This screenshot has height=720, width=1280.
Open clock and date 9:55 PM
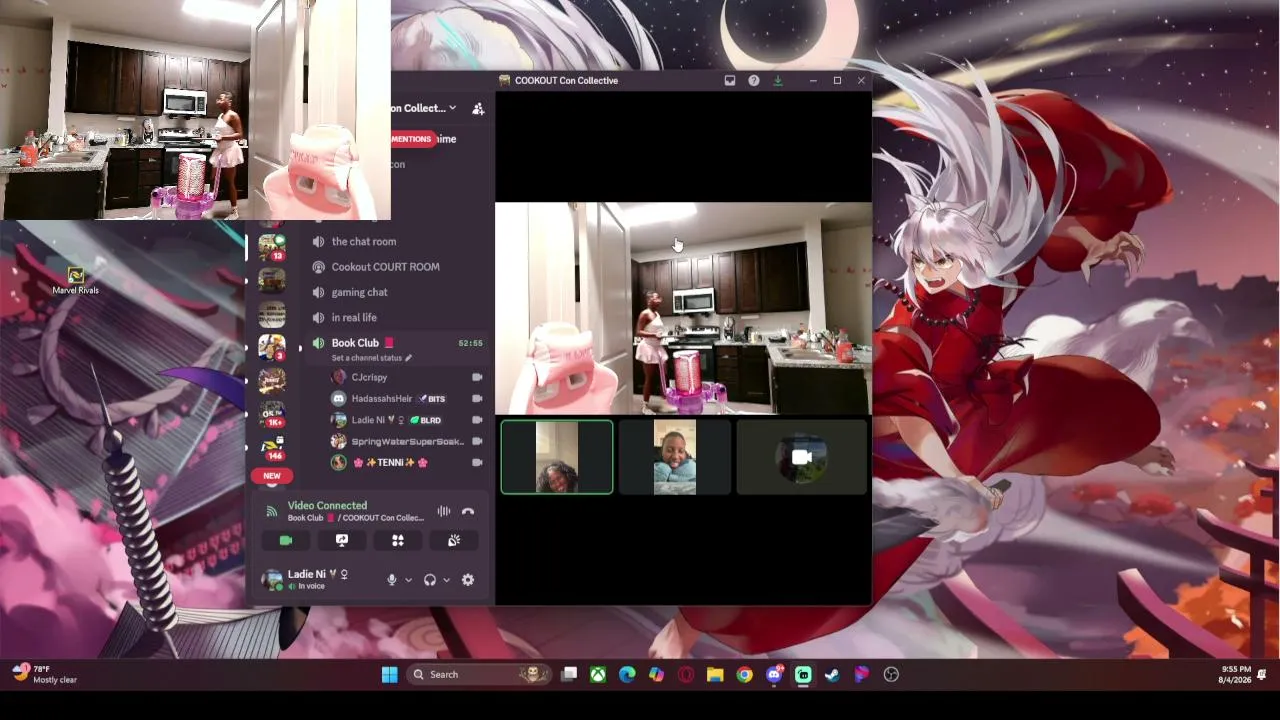coord(1236,675)
